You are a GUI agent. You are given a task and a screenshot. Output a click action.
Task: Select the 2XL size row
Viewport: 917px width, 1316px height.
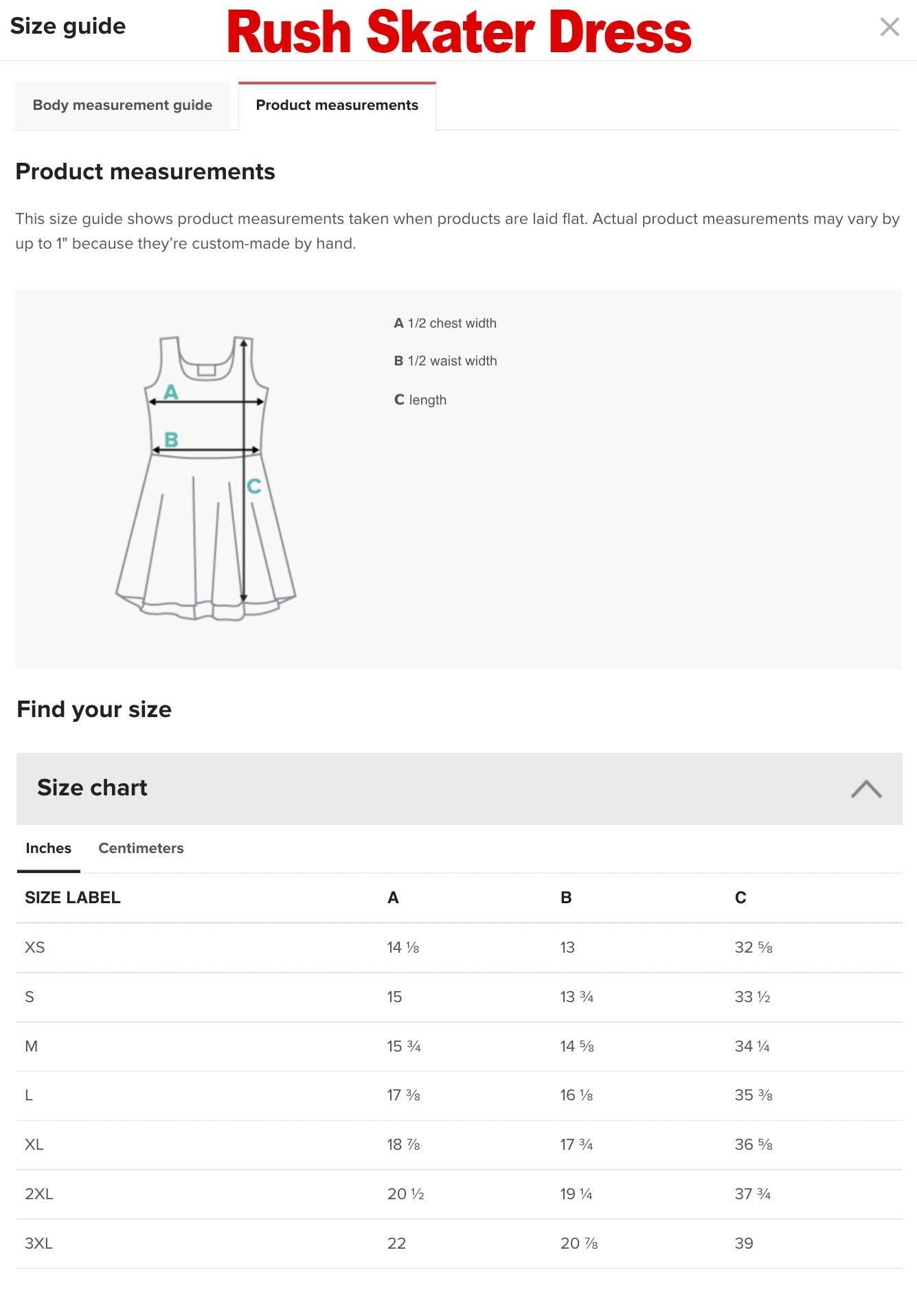[x=38, y=1194]
